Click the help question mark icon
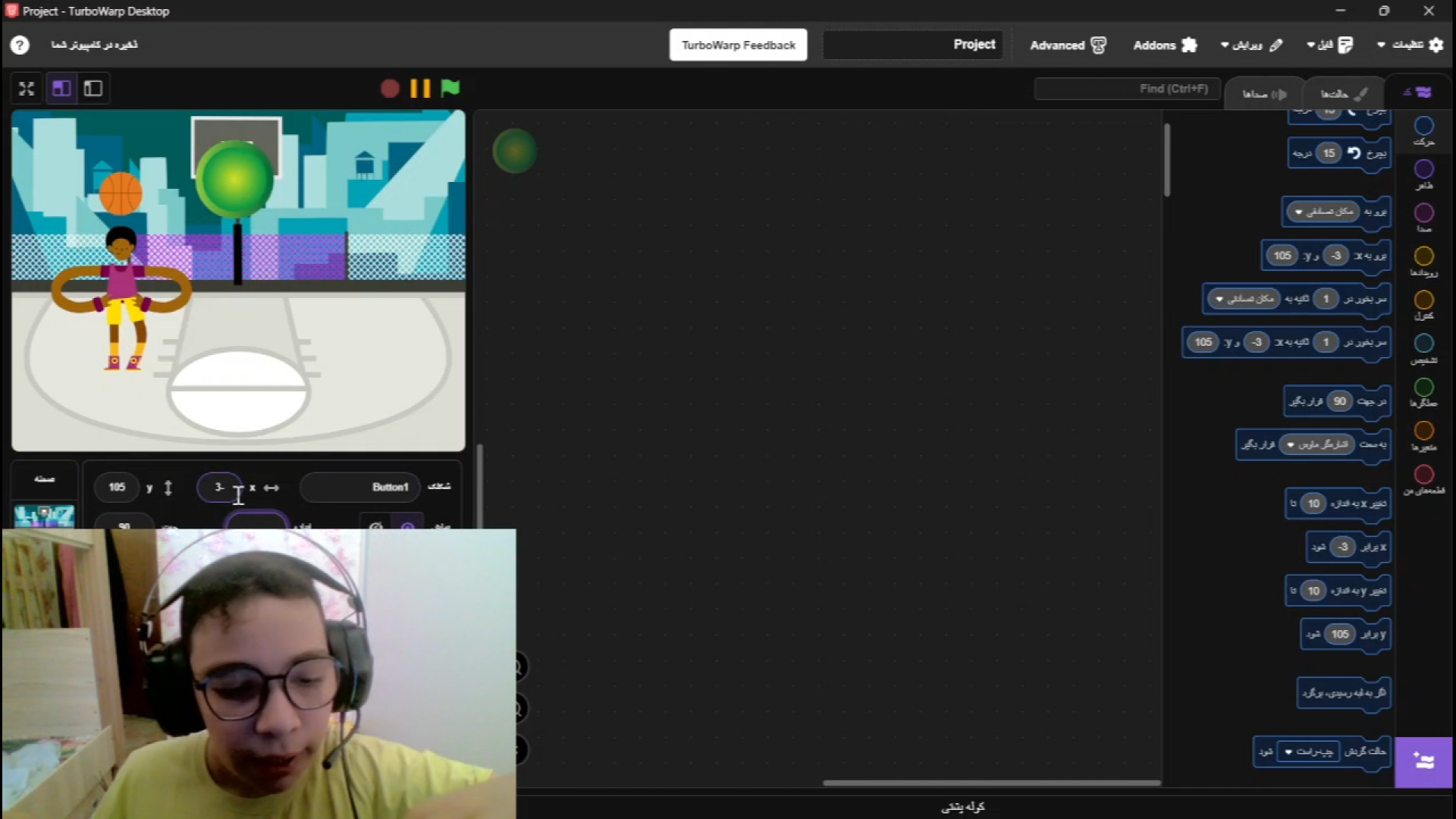1456x819 pixels. point(20,45)
